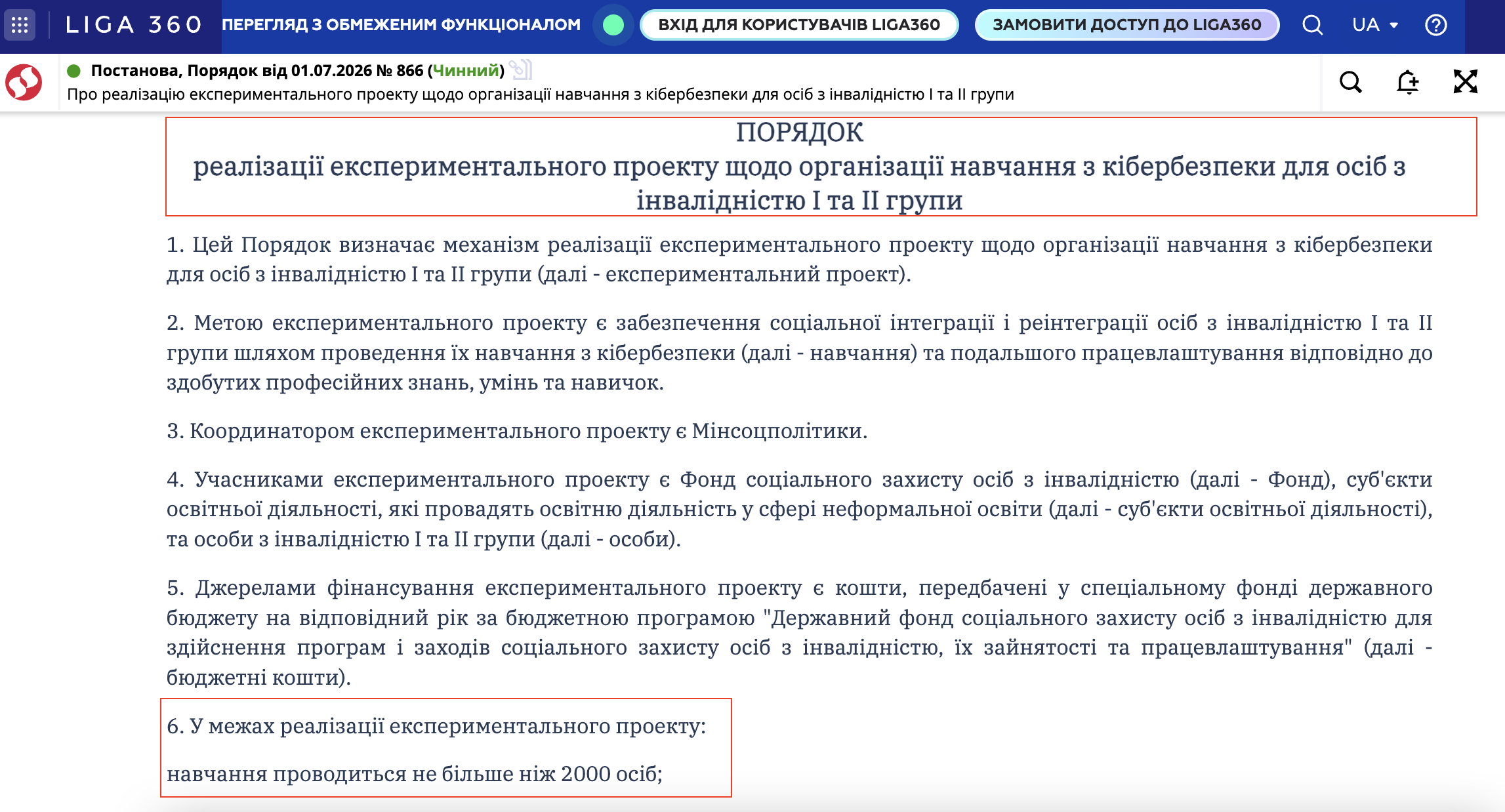Image resolution: width=1505 pixels, height=812 pixels.
Task: Click paragraph 4 'Учасниками експериментального проекту'
Action: [799, 509]
